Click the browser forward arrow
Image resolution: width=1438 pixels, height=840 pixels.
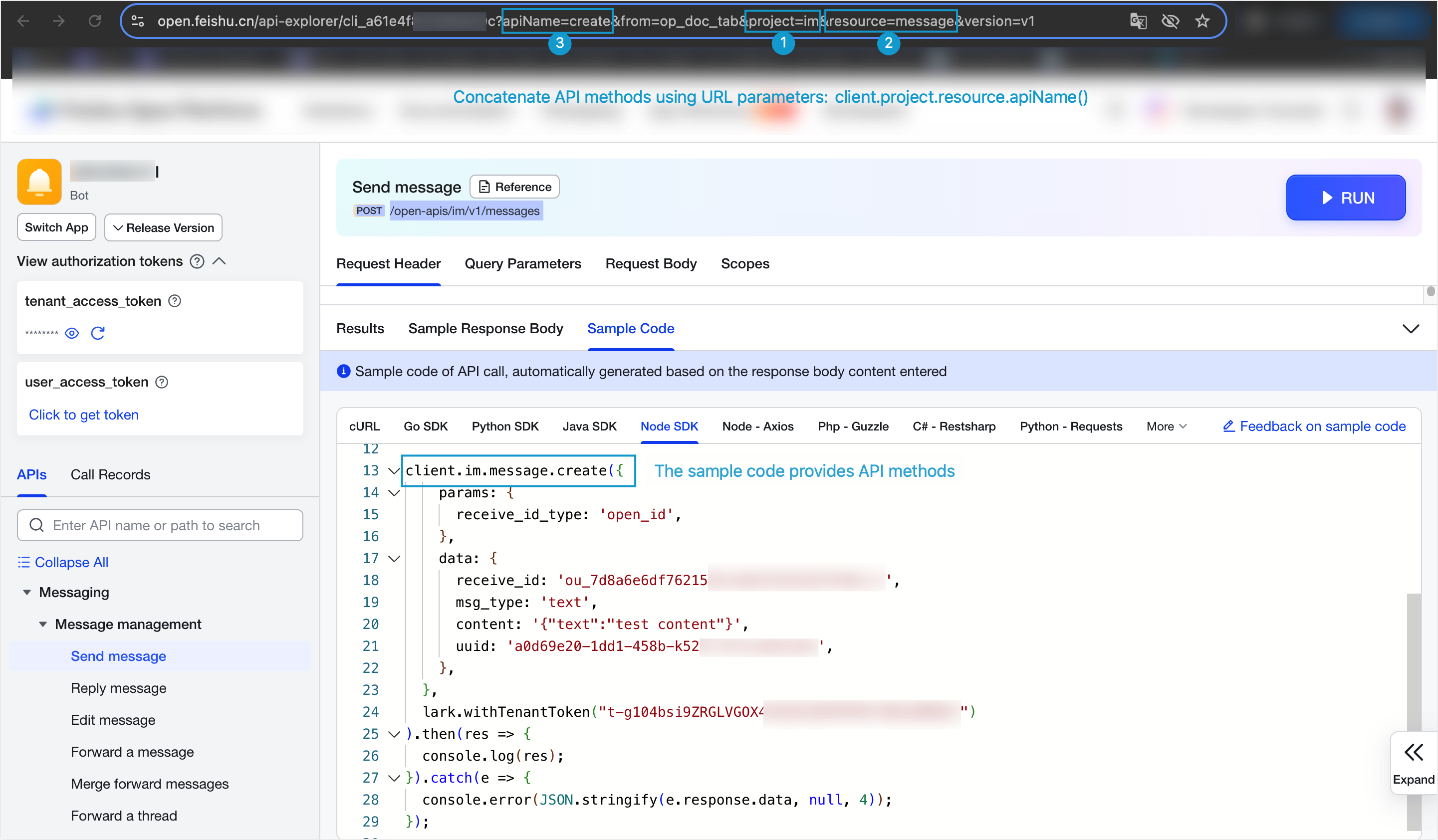pos(59,21)
